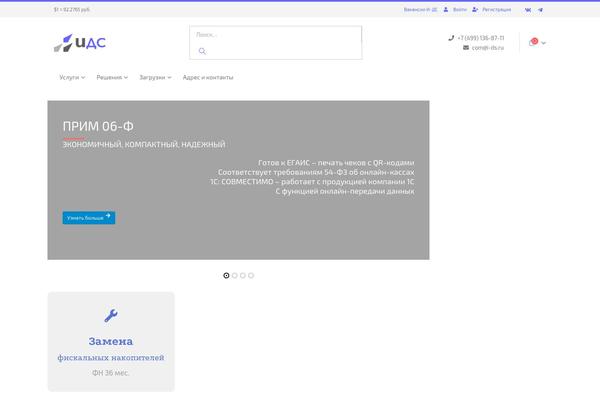Expand the Загрузки dropdown menu

click(x=155, y=77)
